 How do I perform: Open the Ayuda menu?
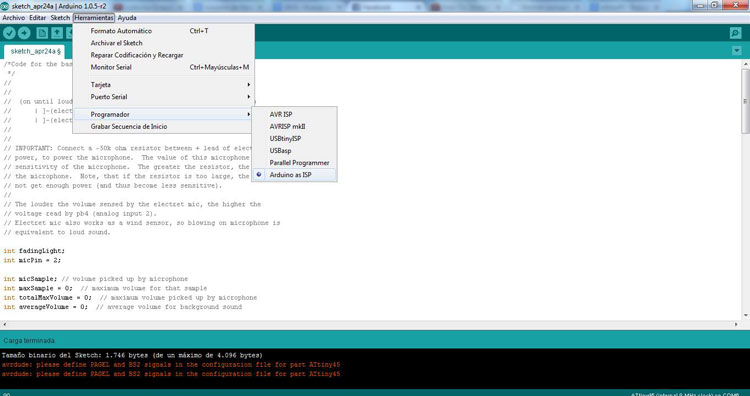tap(127, 18)
